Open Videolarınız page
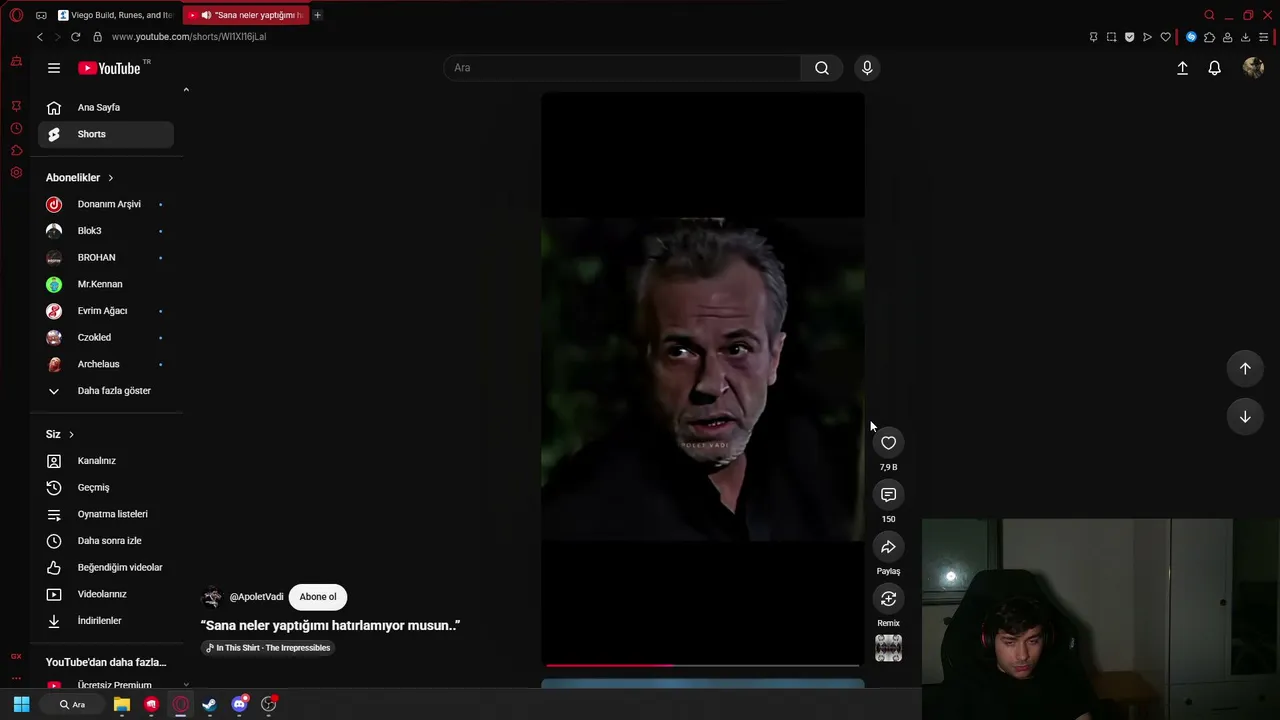Screen dimensions: 1280x720 tap(106, 594)
